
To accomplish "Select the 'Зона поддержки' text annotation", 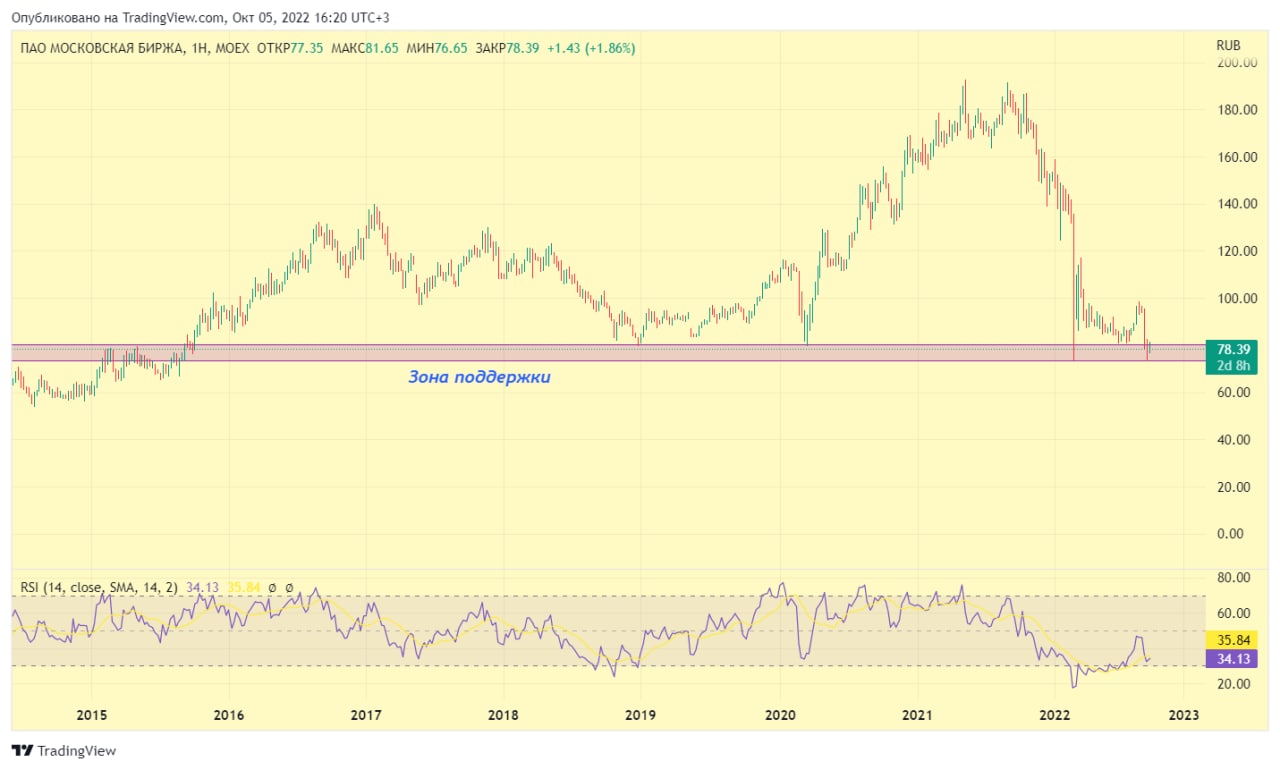I will [479, 377].
